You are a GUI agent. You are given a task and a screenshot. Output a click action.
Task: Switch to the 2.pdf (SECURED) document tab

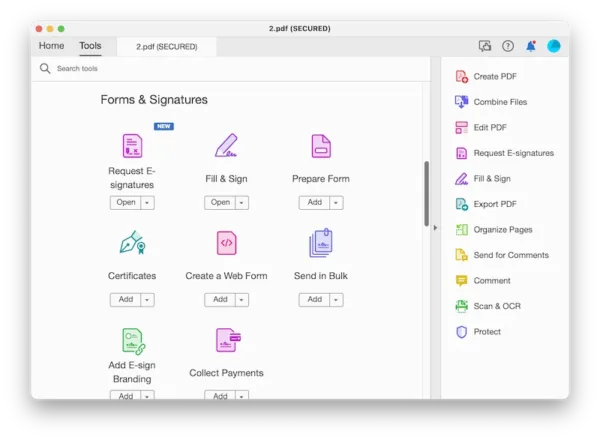[167, 47]
